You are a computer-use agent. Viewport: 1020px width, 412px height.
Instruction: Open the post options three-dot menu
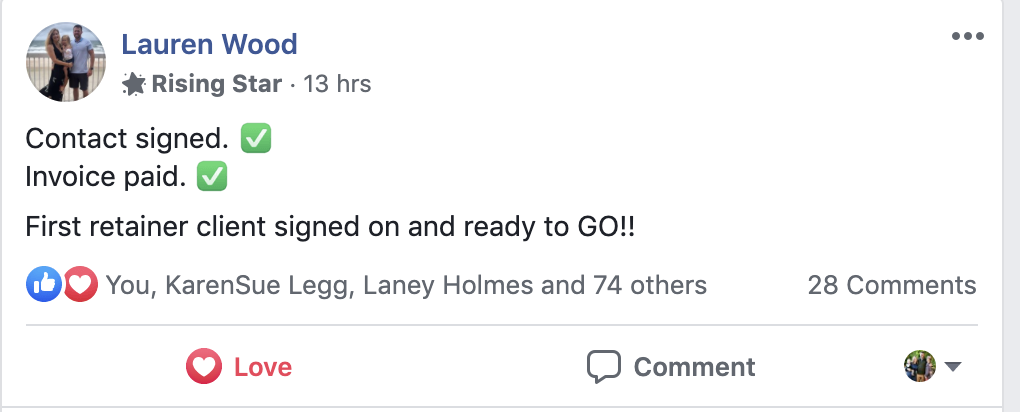(968, 37)
